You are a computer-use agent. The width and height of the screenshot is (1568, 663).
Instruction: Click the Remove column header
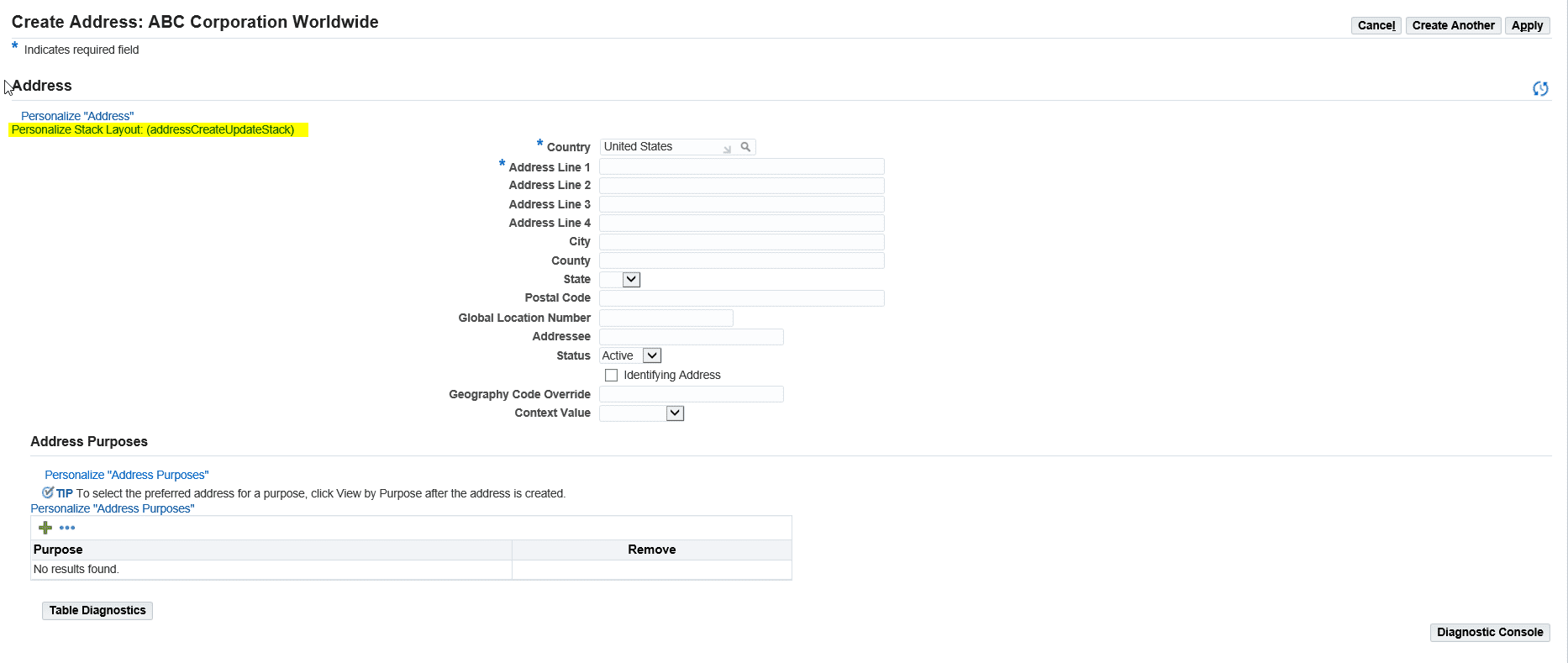[652, 550]
